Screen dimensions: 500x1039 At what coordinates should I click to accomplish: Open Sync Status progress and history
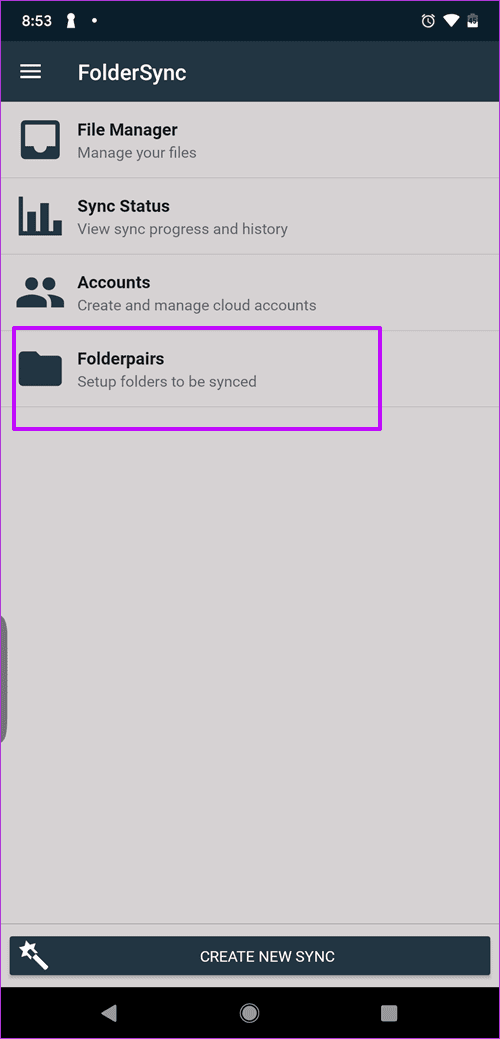[250, 216]
